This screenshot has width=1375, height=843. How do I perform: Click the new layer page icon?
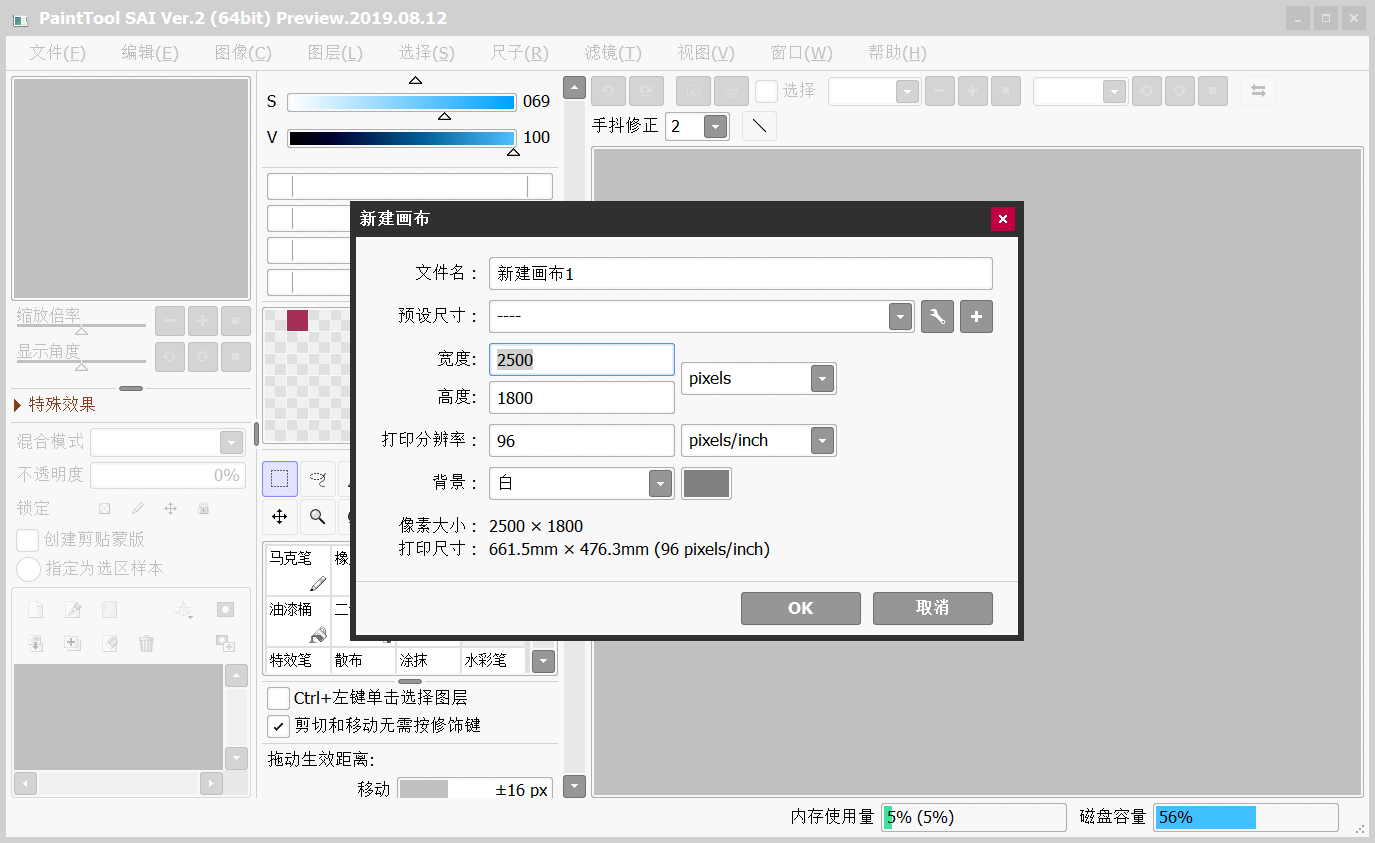click(35, 610)
